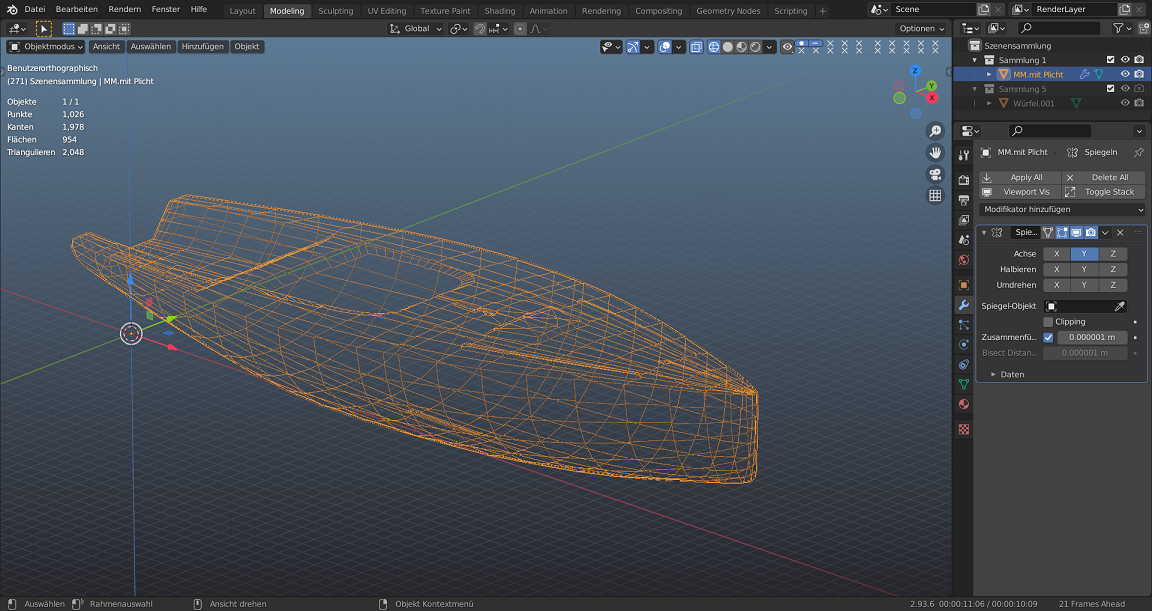Click the pan view hand gizmo
Screen dimensions: 1152x611
(x=935, y=153)
